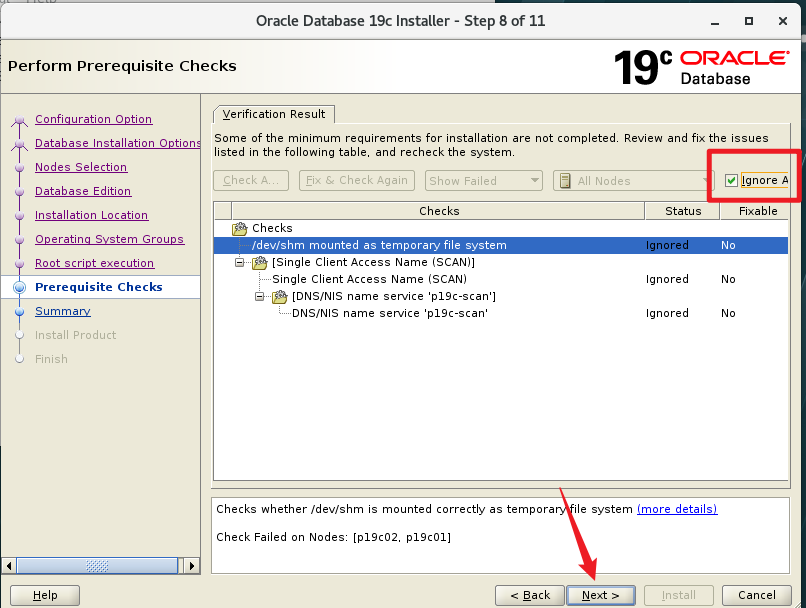This screenshot has width=806, height=608.
Task: Click the Status column header
Action: pos(683,211)
